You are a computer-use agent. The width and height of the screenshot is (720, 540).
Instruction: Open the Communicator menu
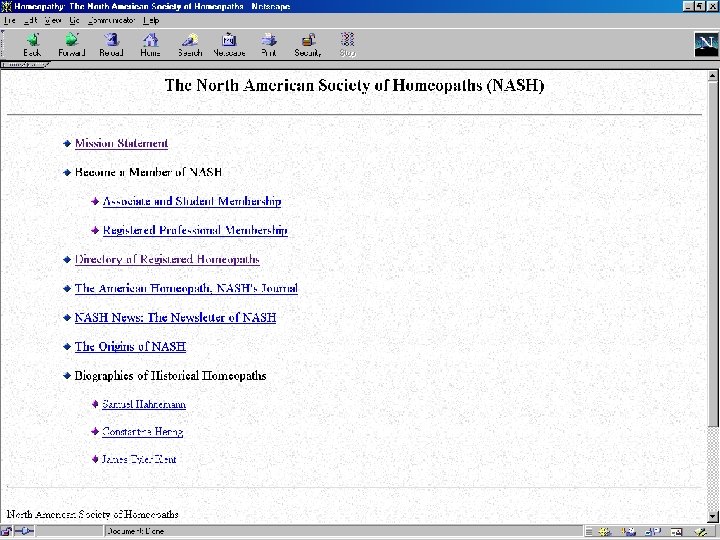click(112, 21)
